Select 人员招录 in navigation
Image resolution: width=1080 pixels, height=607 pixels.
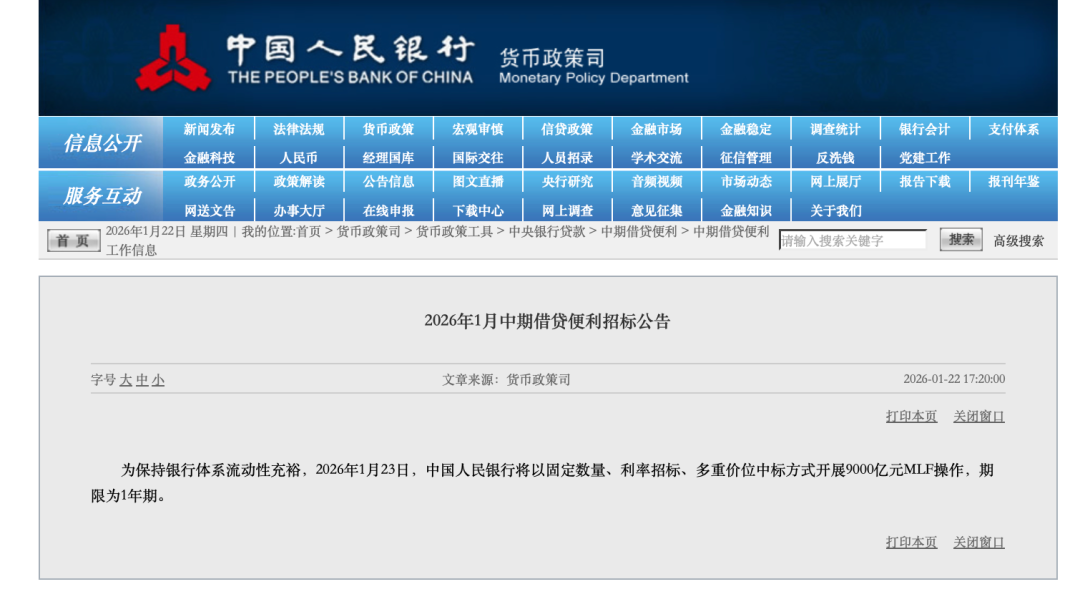[x=567, y=158]
